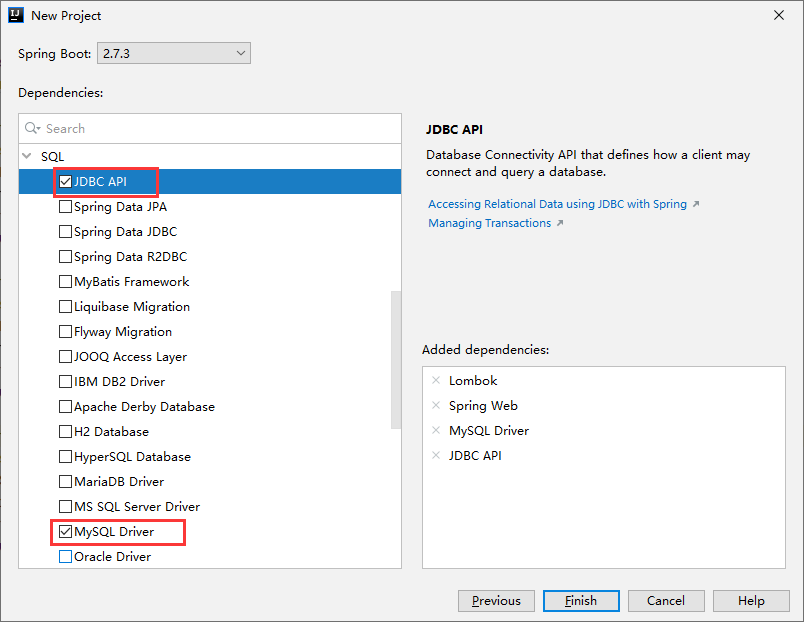Check the MariaDB Driver checkbox

(65, 481)
